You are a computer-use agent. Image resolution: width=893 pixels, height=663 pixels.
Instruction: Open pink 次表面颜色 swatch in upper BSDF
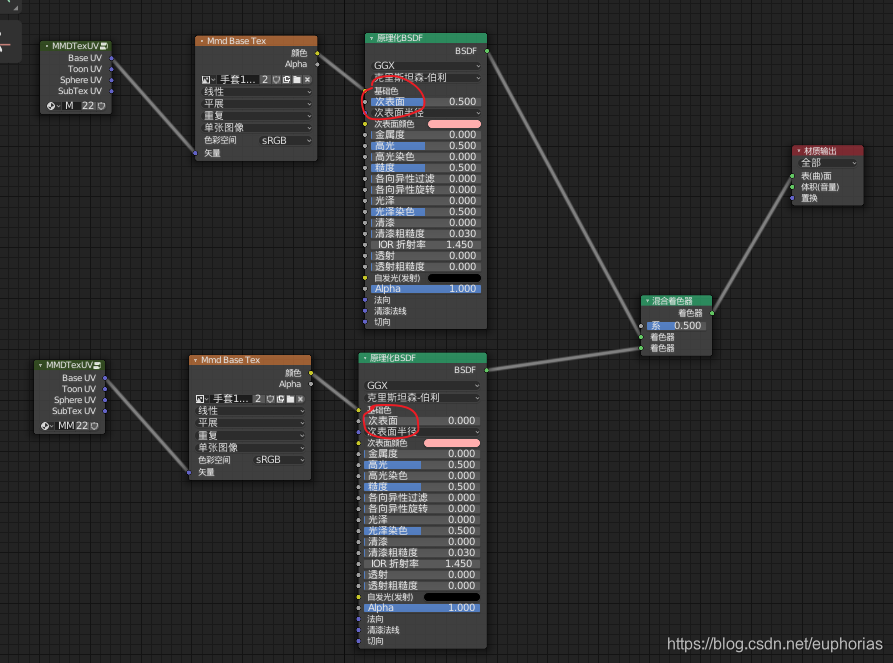(x=454, y=124)
